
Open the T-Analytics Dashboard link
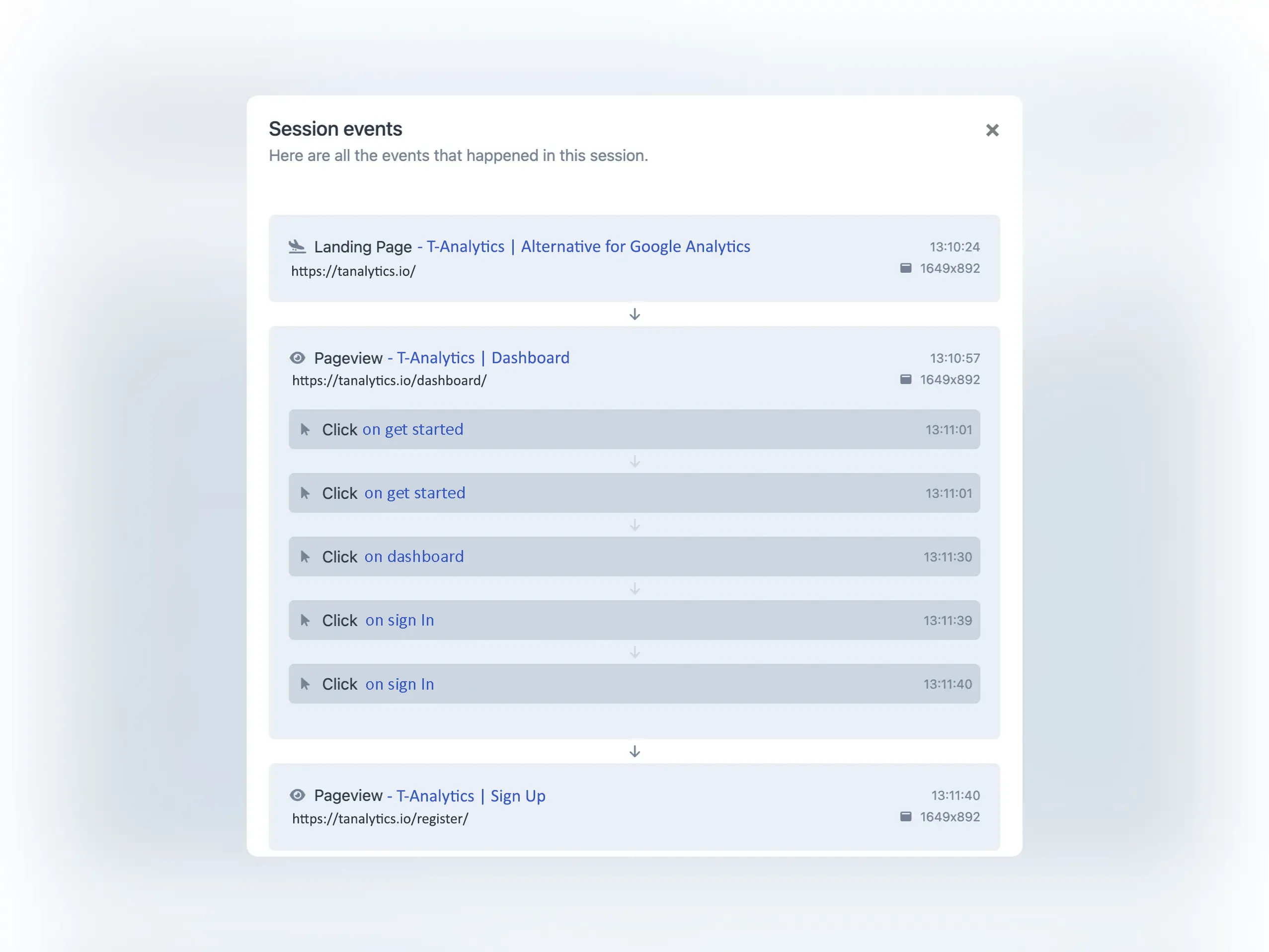(x=483, y=358)
